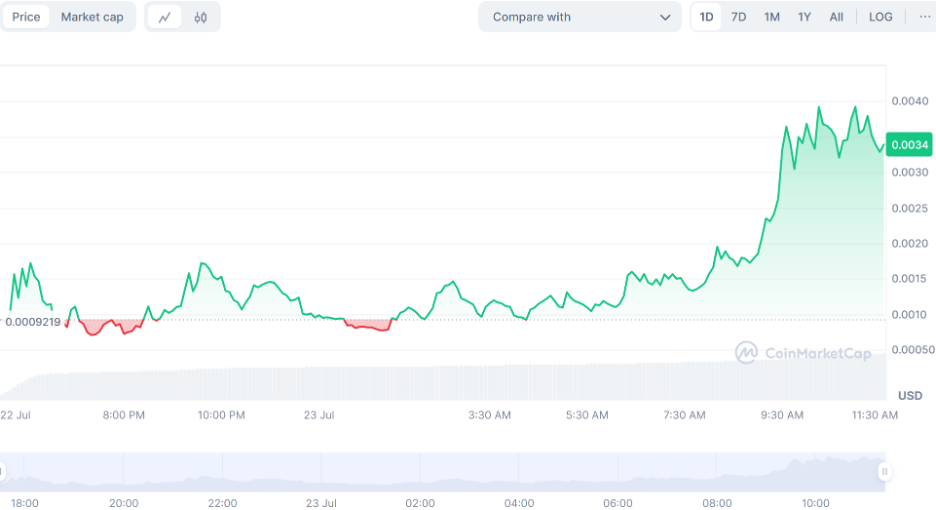The width and height of the screenshot is (936, 510).
Task: Click the 9:30 AM x-axis label
Action: click(782, 415)
